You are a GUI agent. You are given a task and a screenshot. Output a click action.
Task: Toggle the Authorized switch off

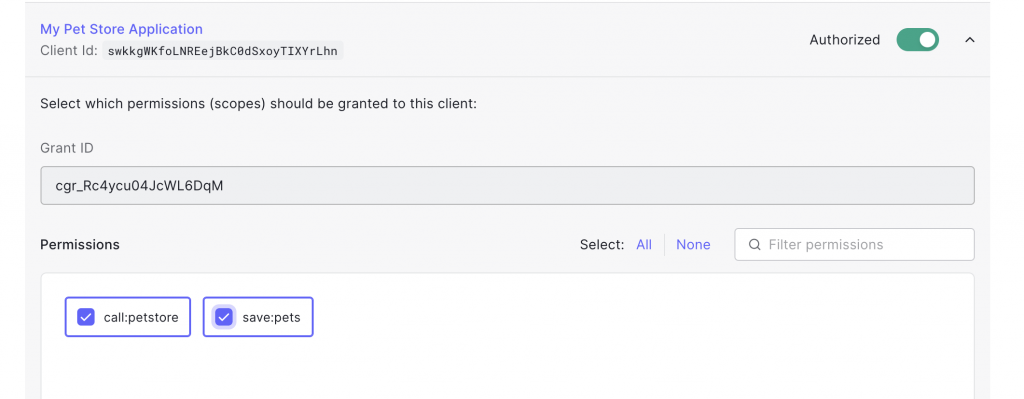pos(918,40)
